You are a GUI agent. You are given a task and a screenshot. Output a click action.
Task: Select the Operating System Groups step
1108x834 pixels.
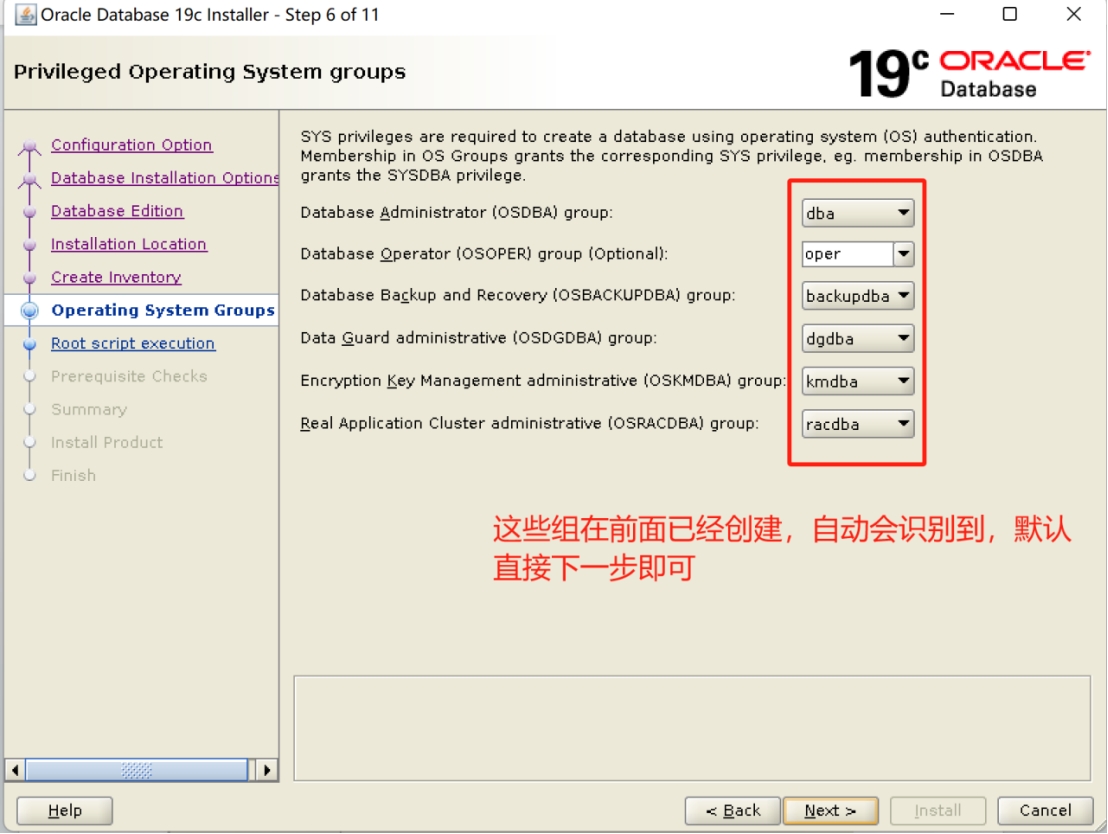pyautogui.click(x=163, y=310)
